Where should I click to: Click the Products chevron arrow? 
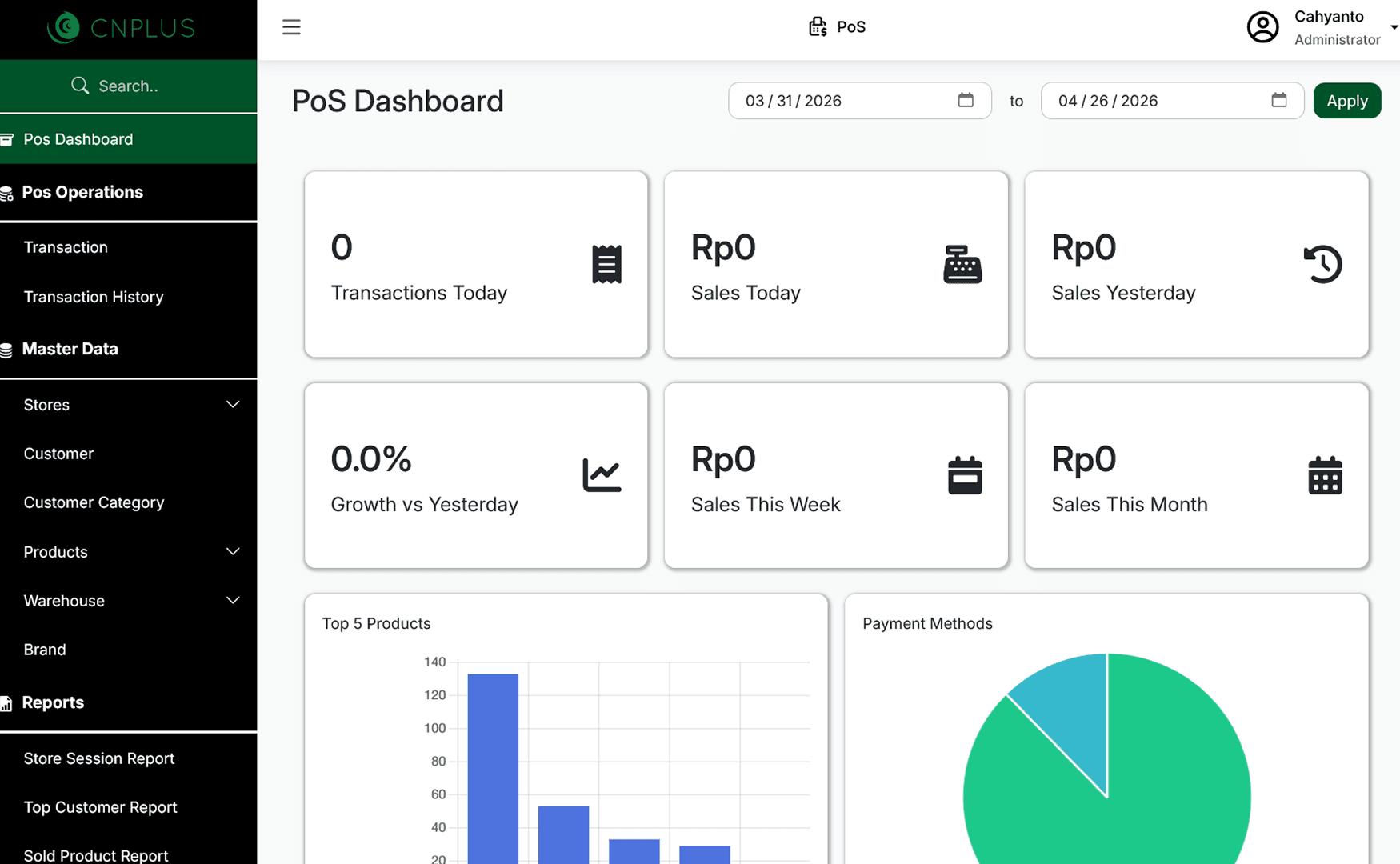click(233, 552)
